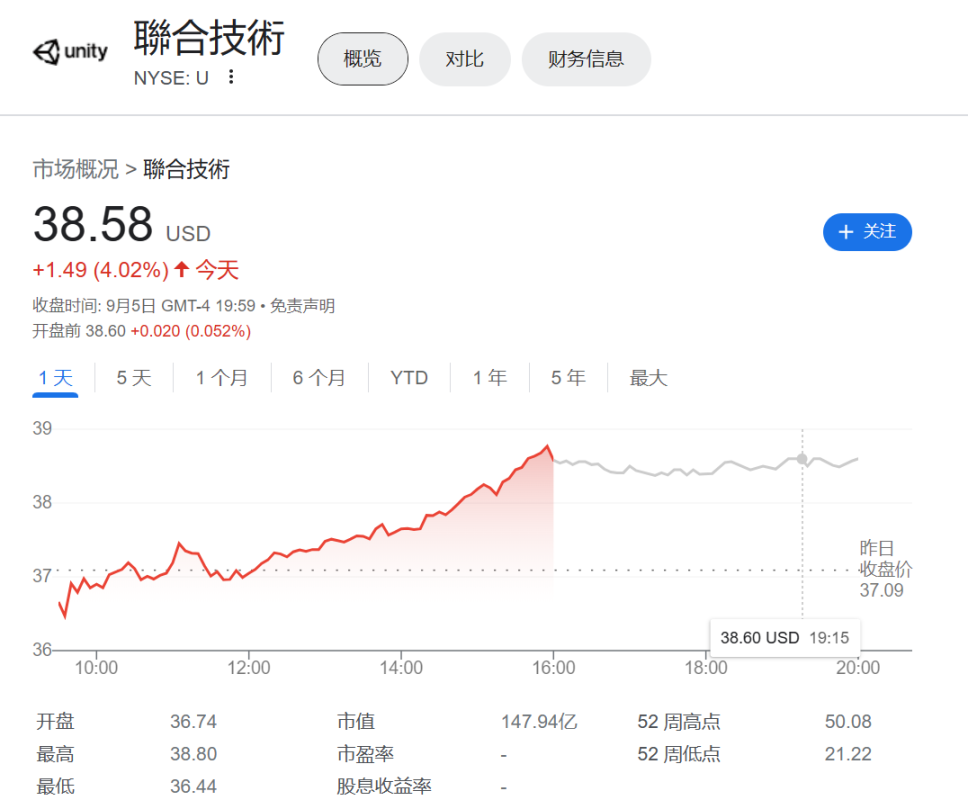
Task: Switch to the 对比 compare tab
Action: [x=465, y=59]
